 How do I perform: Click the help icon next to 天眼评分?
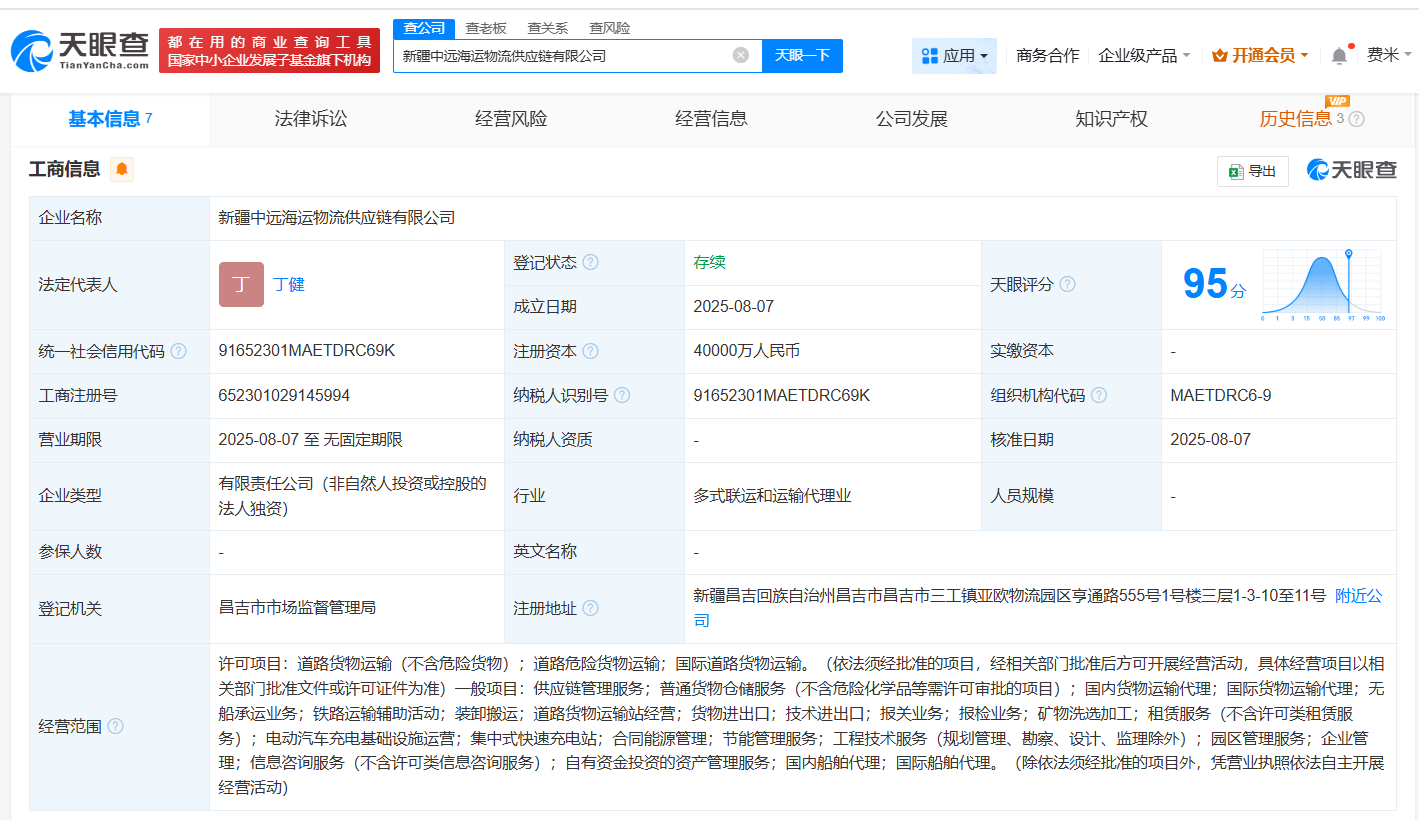point(1066,284)
